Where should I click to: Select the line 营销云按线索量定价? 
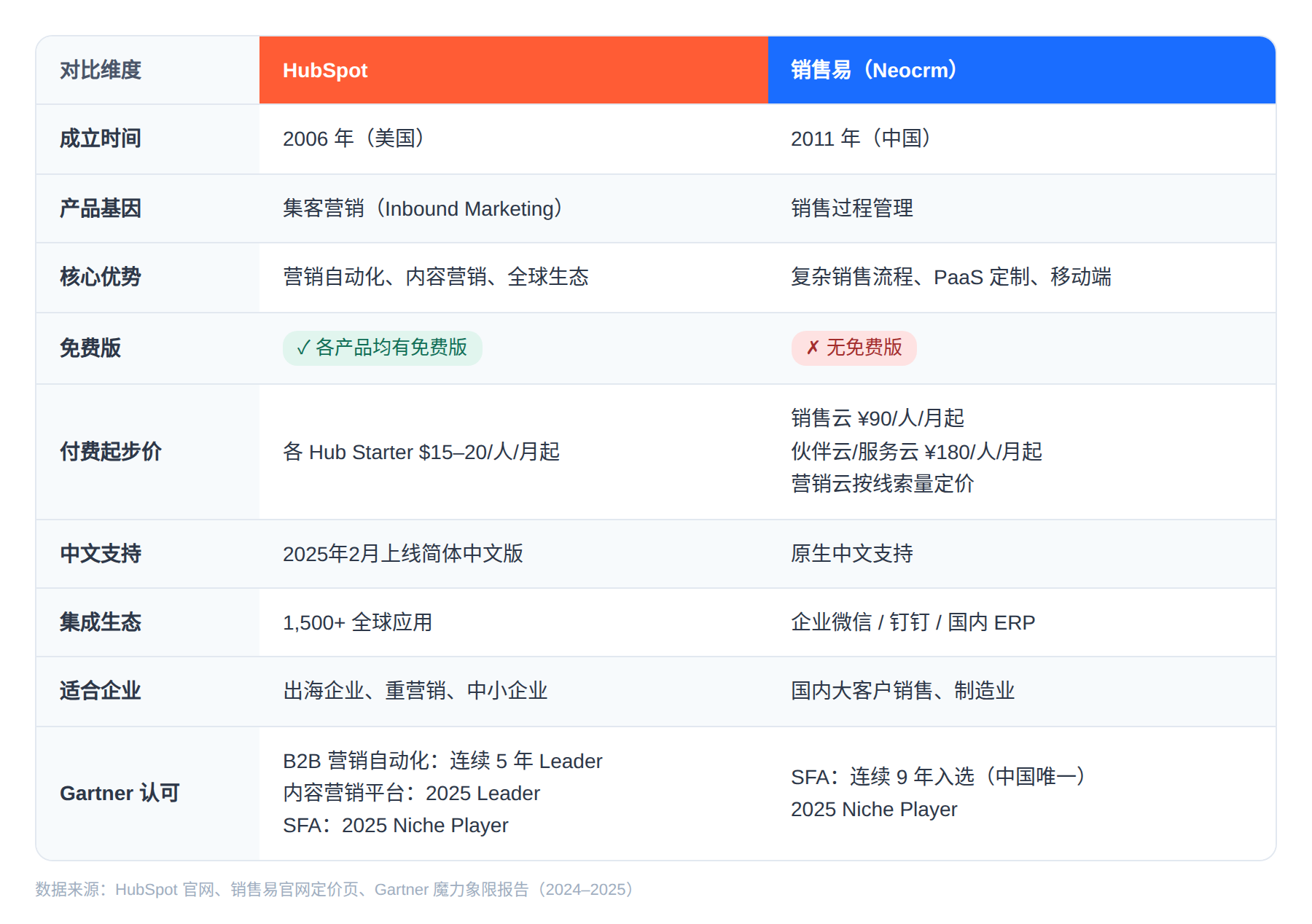tap(883, 484)
